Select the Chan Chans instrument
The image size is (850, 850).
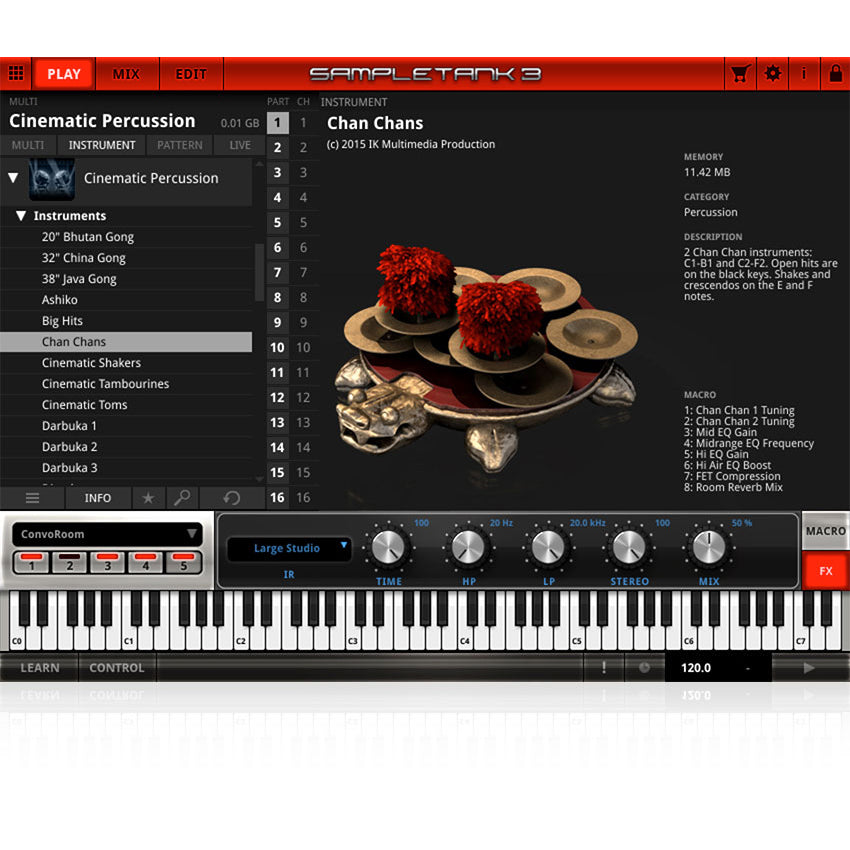point(72,341)
